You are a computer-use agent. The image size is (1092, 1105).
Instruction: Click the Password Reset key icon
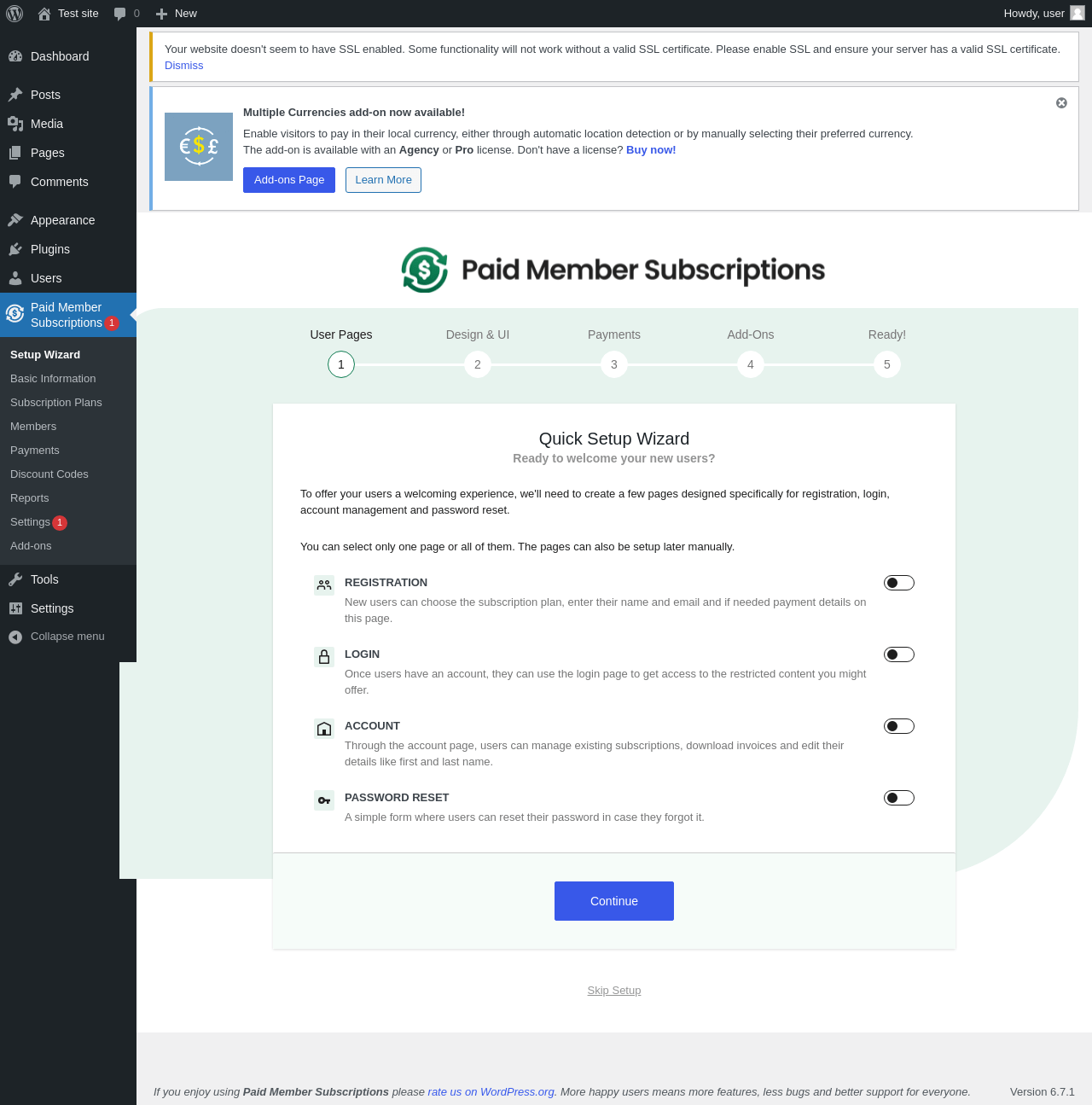click(324, 800)
